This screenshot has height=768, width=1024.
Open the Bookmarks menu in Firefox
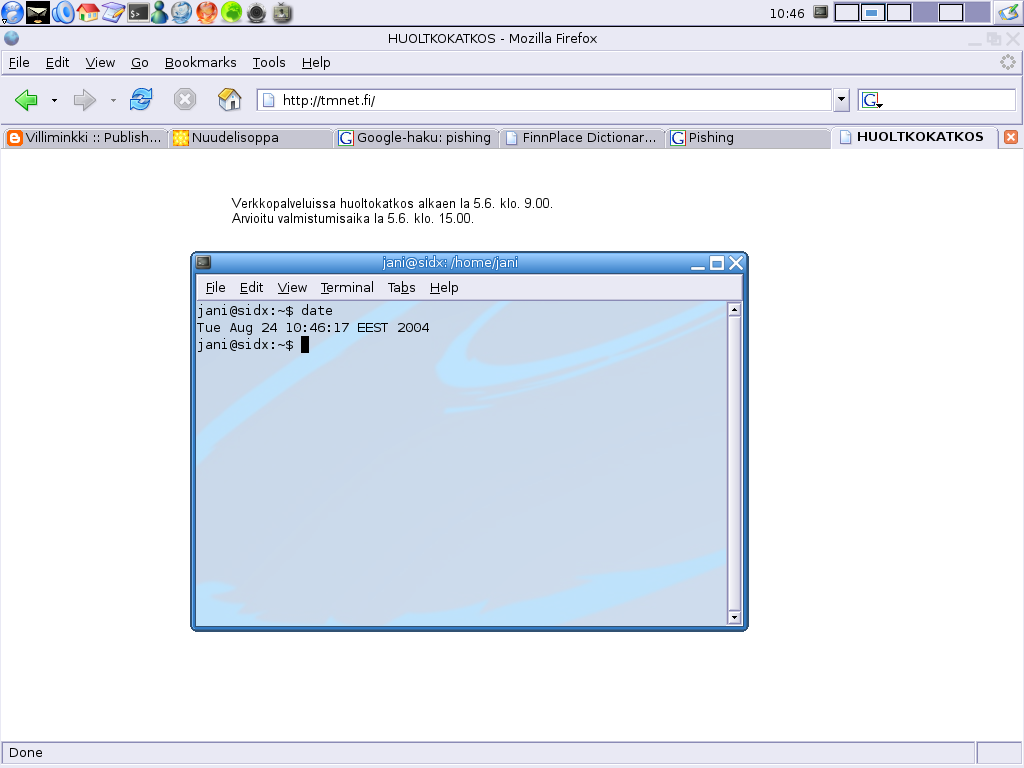[x=200, y=62]
